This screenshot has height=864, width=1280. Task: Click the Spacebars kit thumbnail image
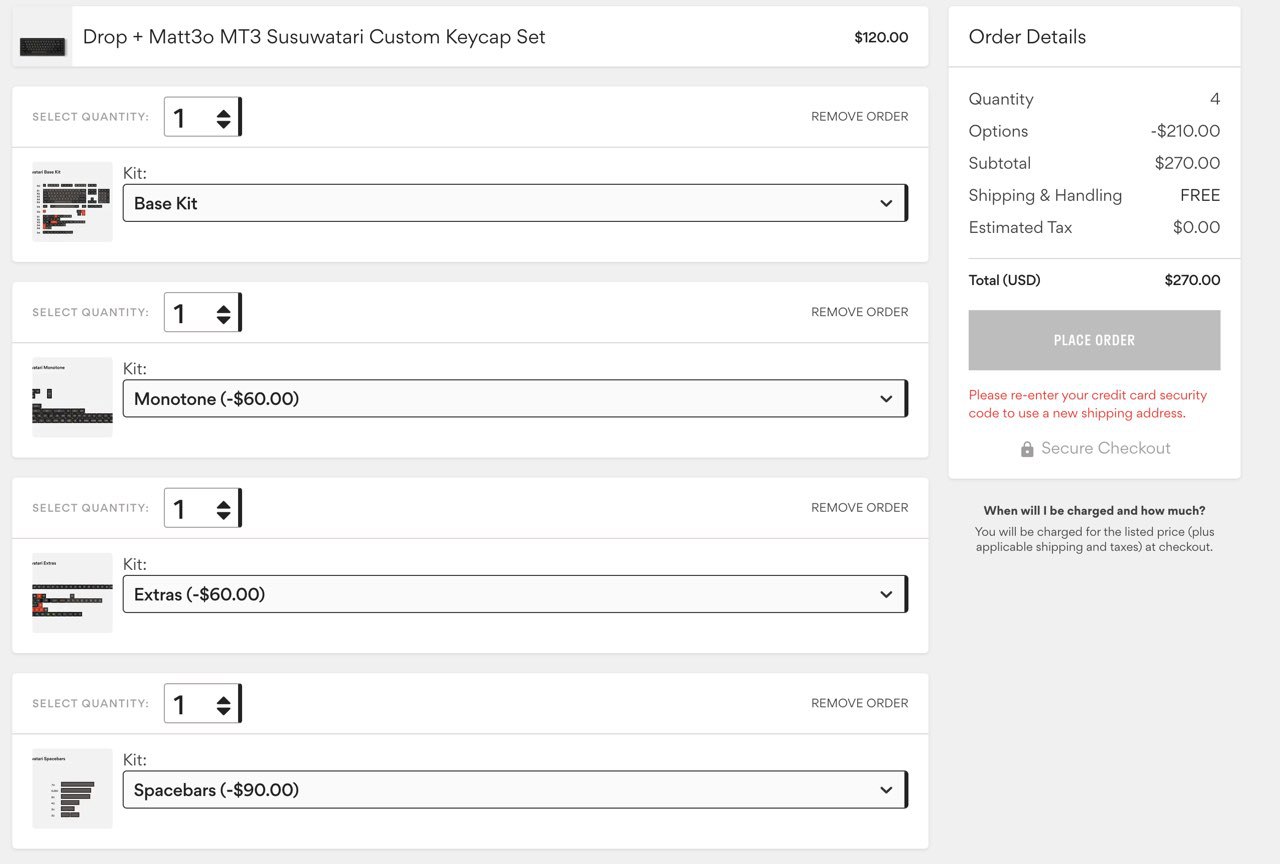(x=72, y=788)
